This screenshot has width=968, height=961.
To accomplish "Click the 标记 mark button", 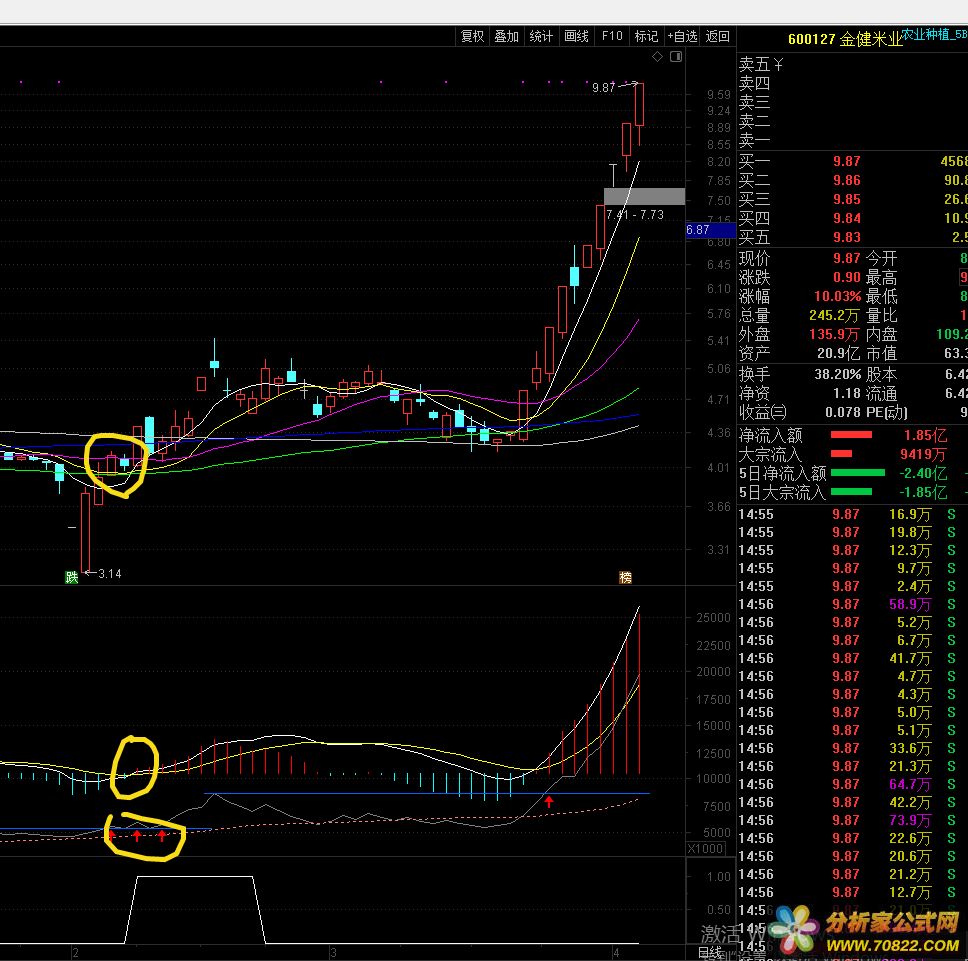I will point(646,36).
